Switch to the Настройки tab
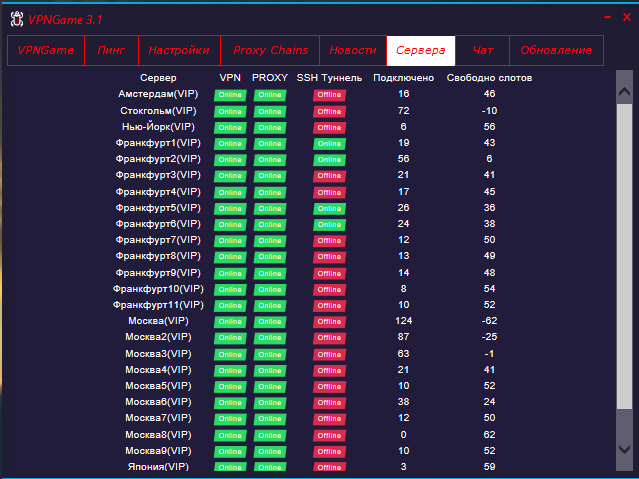 179,50
